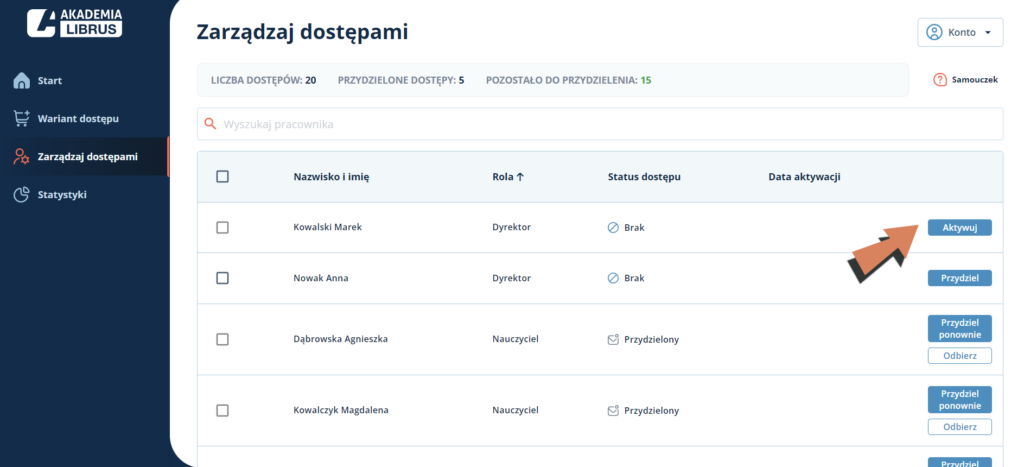Click the Wariant dostępu cart icon

pyautogui.click(x=22, y=118)
